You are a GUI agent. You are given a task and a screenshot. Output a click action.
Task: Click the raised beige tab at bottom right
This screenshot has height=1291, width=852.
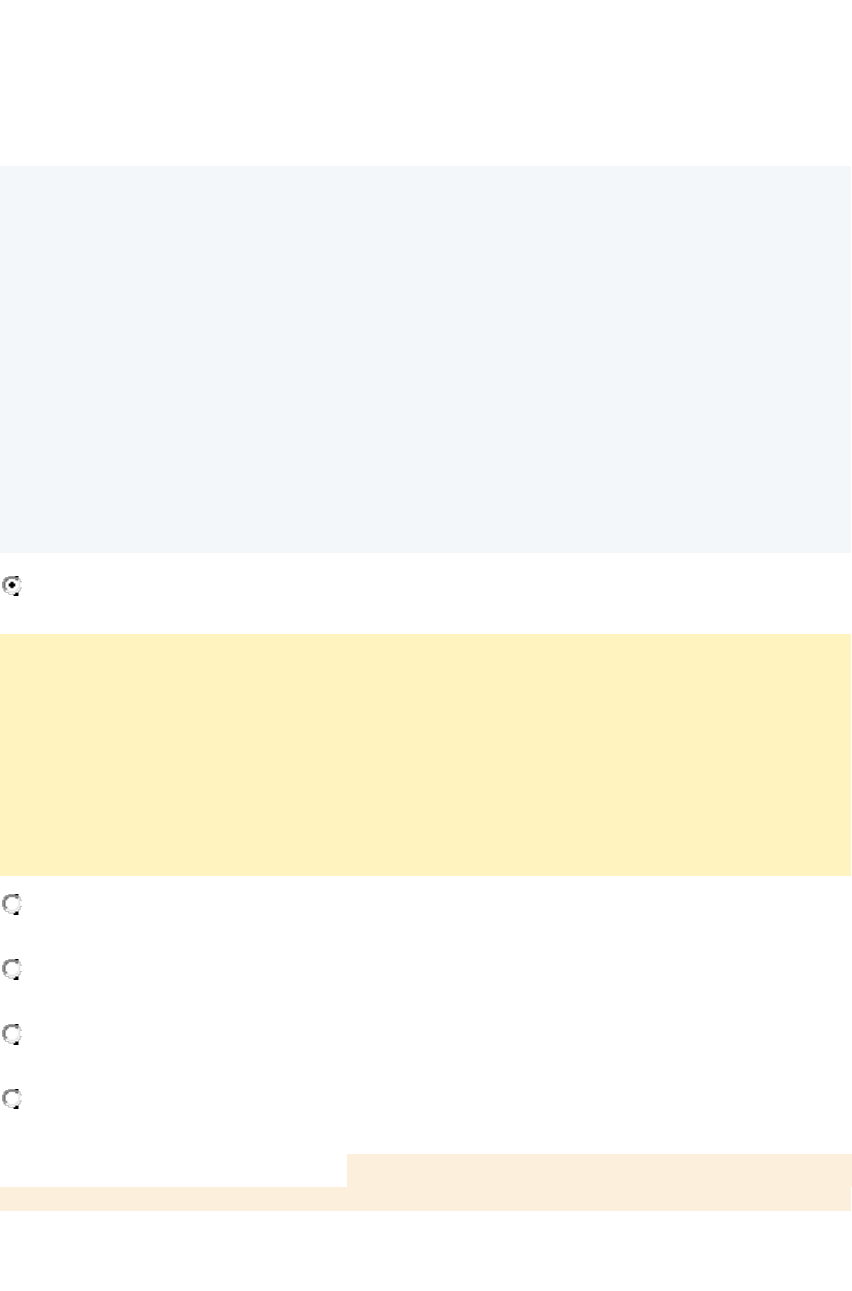pyautogui.click(x=598, y=1170)
